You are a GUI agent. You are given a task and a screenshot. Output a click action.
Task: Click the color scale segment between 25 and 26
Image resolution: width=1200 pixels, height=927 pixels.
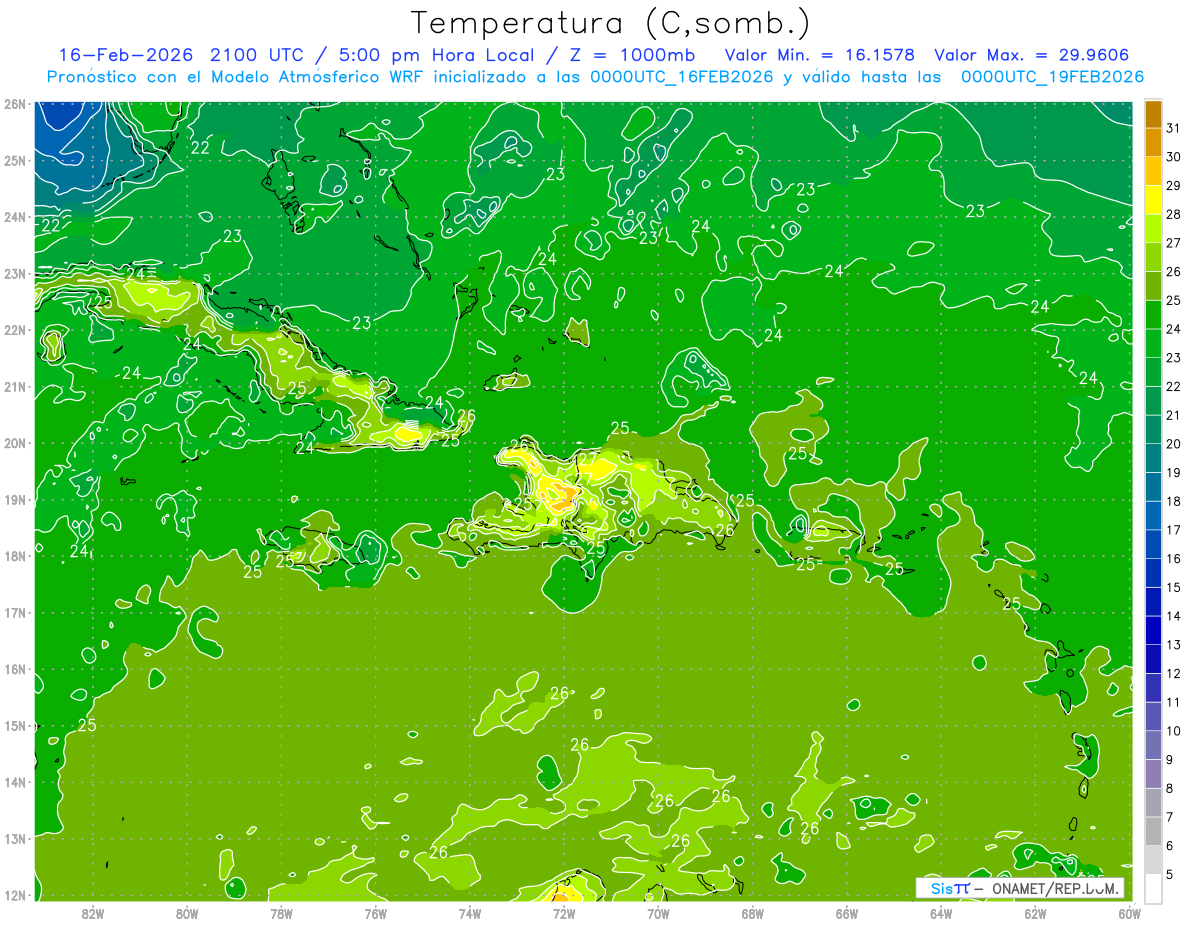pyautogui.click(x=1153, y=286)
